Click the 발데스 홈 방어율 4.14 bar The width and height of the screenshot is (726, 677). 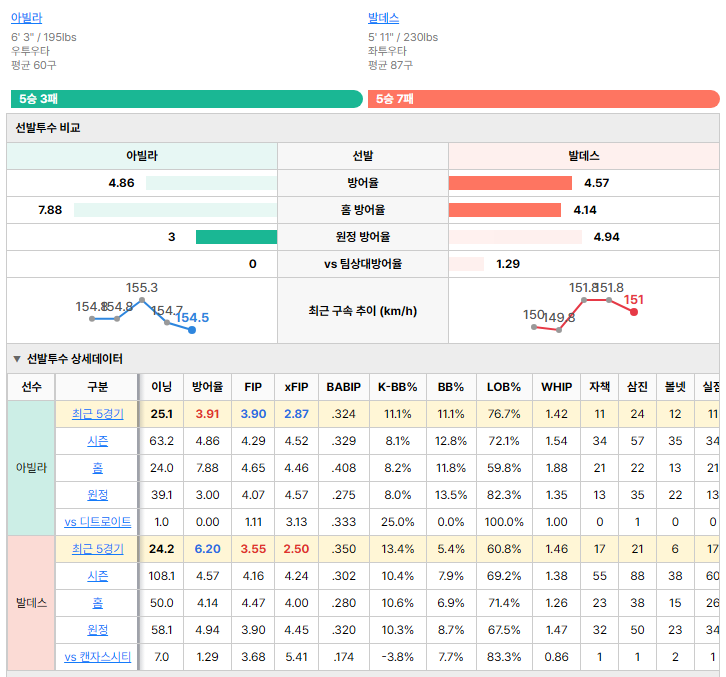[x=505, y=210]
